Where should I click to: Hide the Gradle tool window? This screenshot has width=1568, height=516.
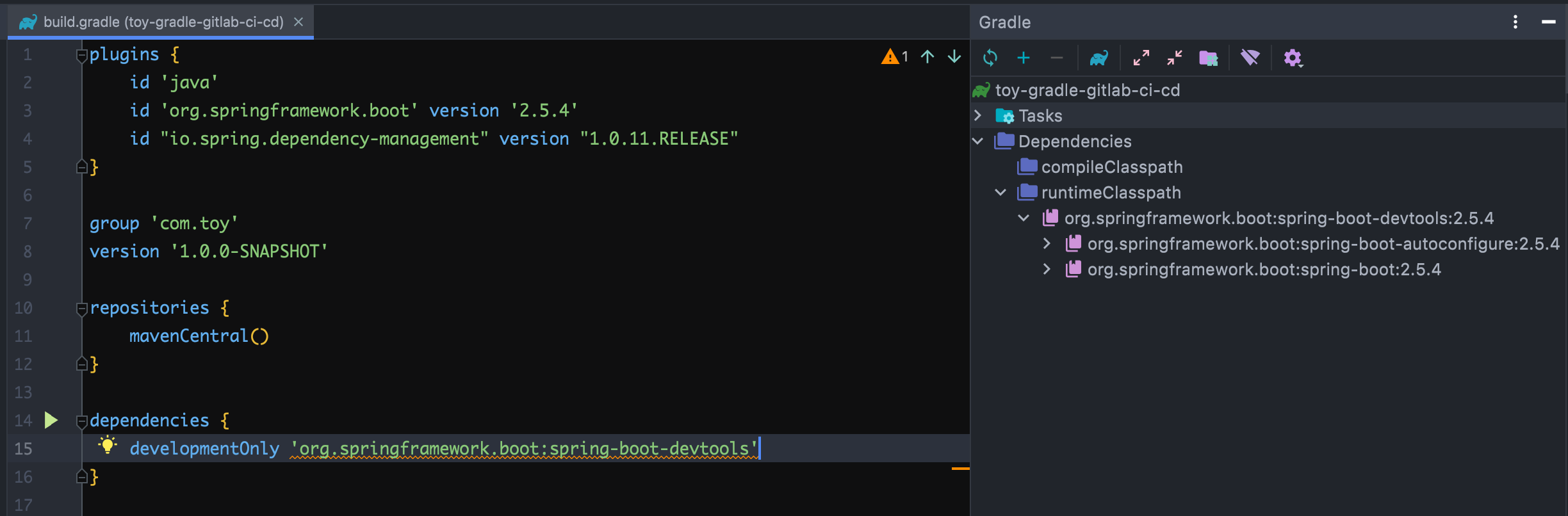click(x=1549, y=22)
